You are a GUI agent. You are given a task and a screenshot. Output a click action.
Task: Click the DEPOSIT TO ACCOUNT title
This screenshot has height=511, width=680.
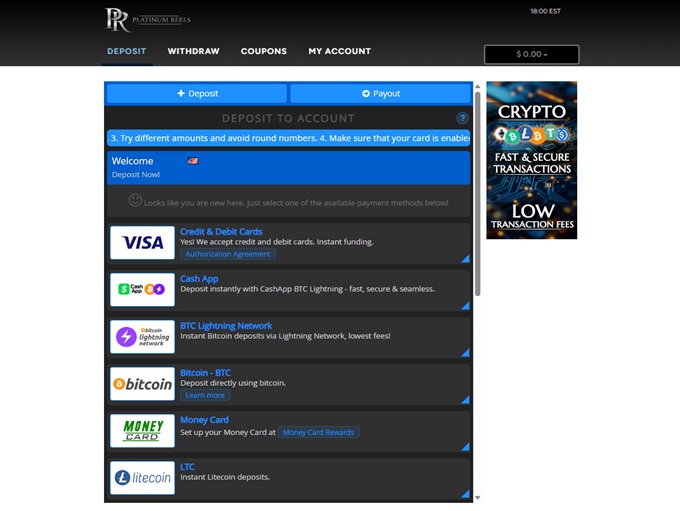[x=288, y=118]
